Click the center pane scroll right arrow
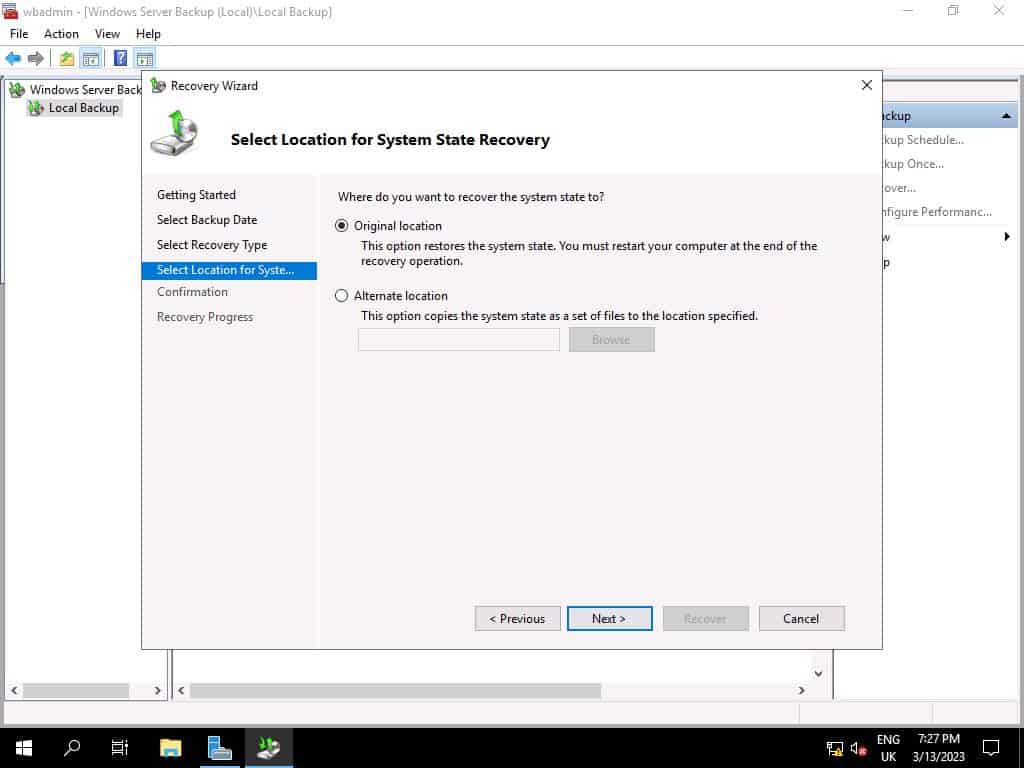 coord(801,690)
